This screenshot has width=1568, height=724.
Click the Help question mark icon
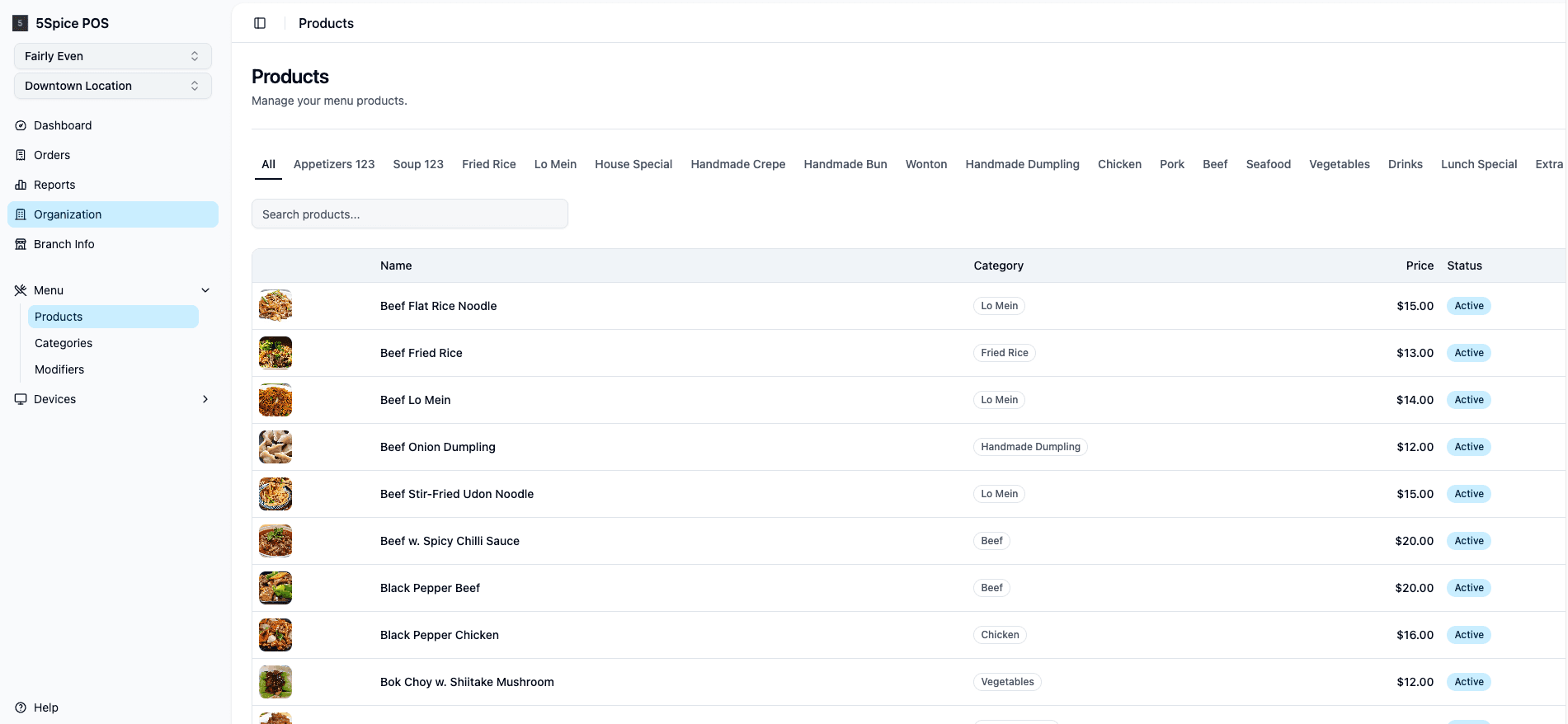[x=21, y=708]
